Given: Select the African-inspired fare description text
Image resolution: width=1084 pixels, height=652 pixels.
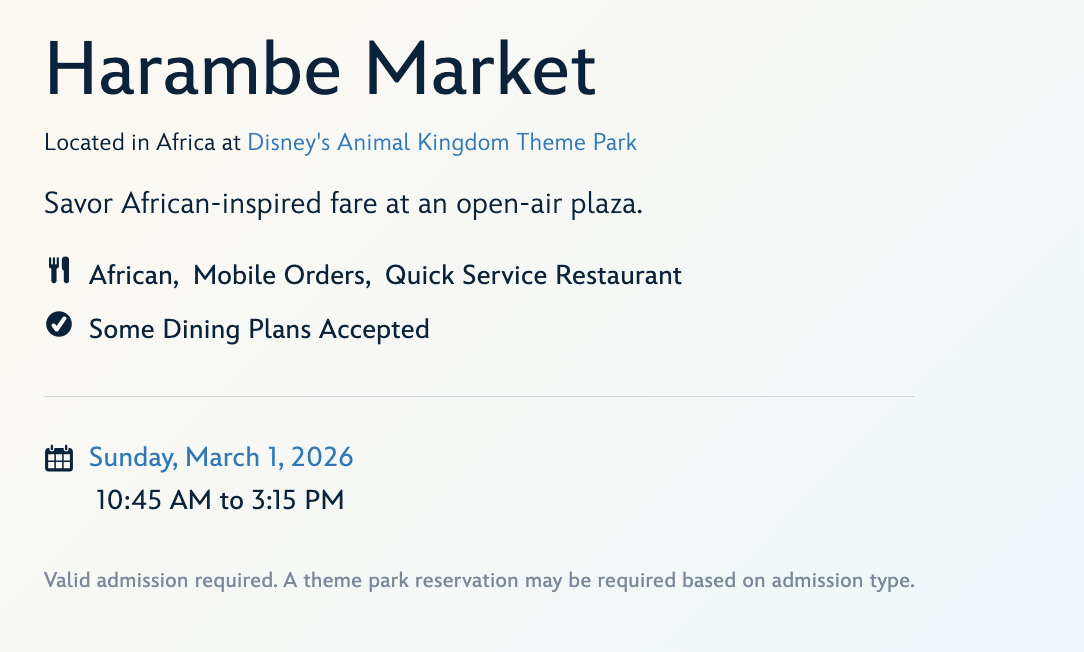Looking at the screenshot, I should 343,204.
